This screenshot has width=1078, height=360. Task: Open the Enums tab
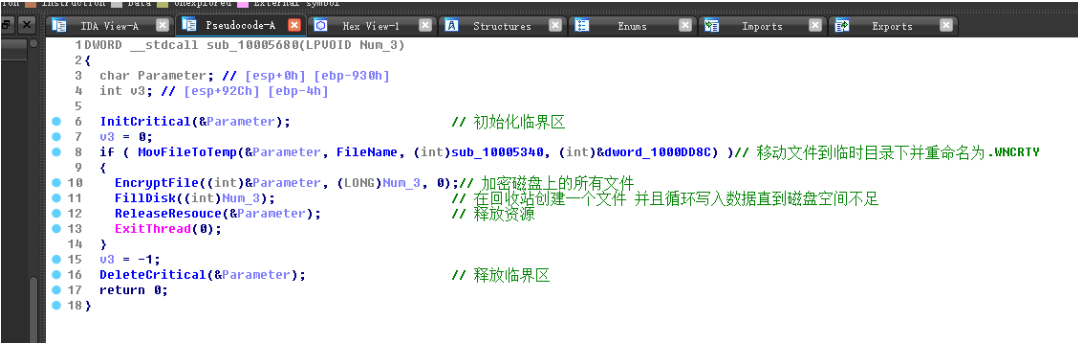pyautogui.click(x=632, y=26)
